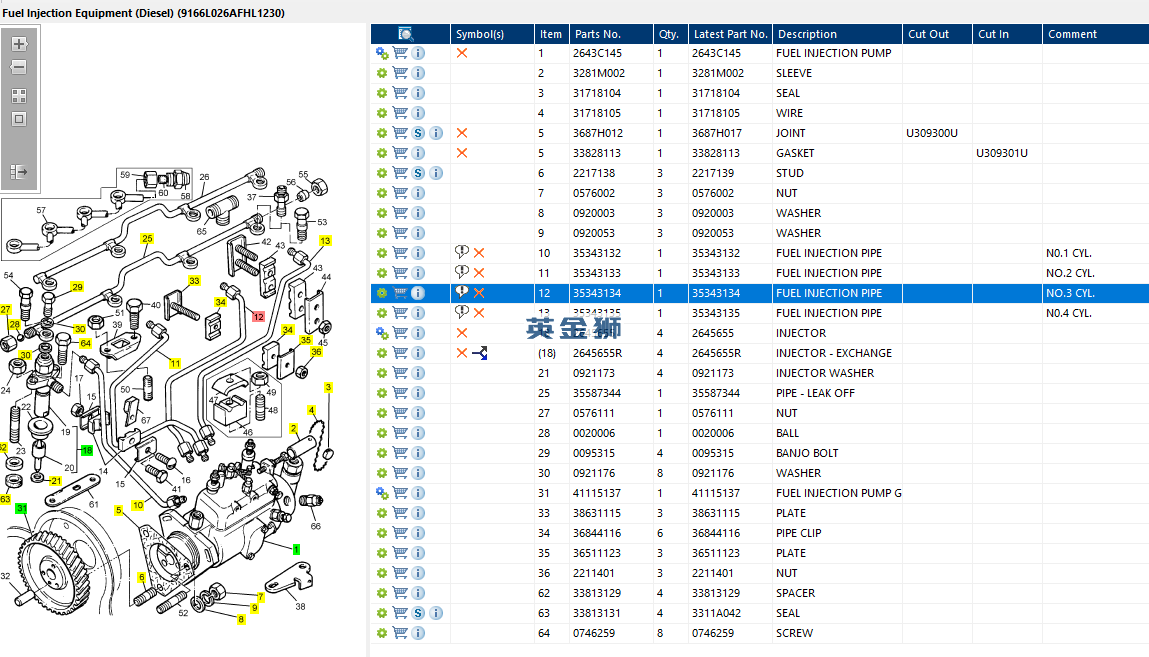This screenshot has width=1149, height=657.
Task: Select callout 13 on the diagram
Action: (325, 240)
